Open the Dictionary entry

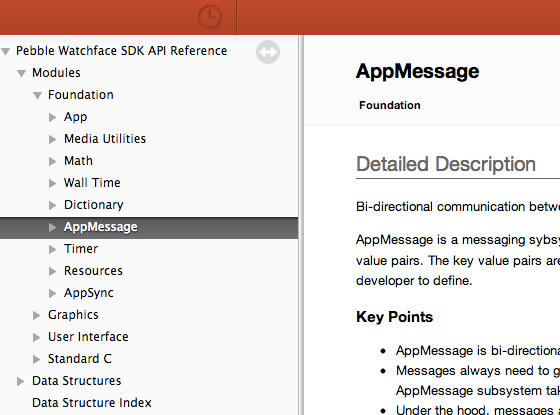tap(94, 205)
